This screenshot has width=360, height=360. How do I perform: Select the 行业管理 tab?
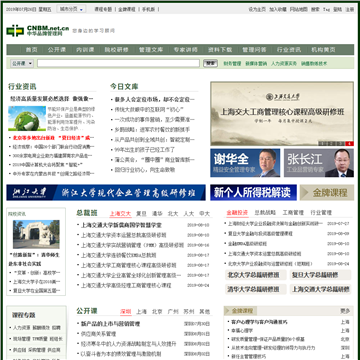pos(321,213)
